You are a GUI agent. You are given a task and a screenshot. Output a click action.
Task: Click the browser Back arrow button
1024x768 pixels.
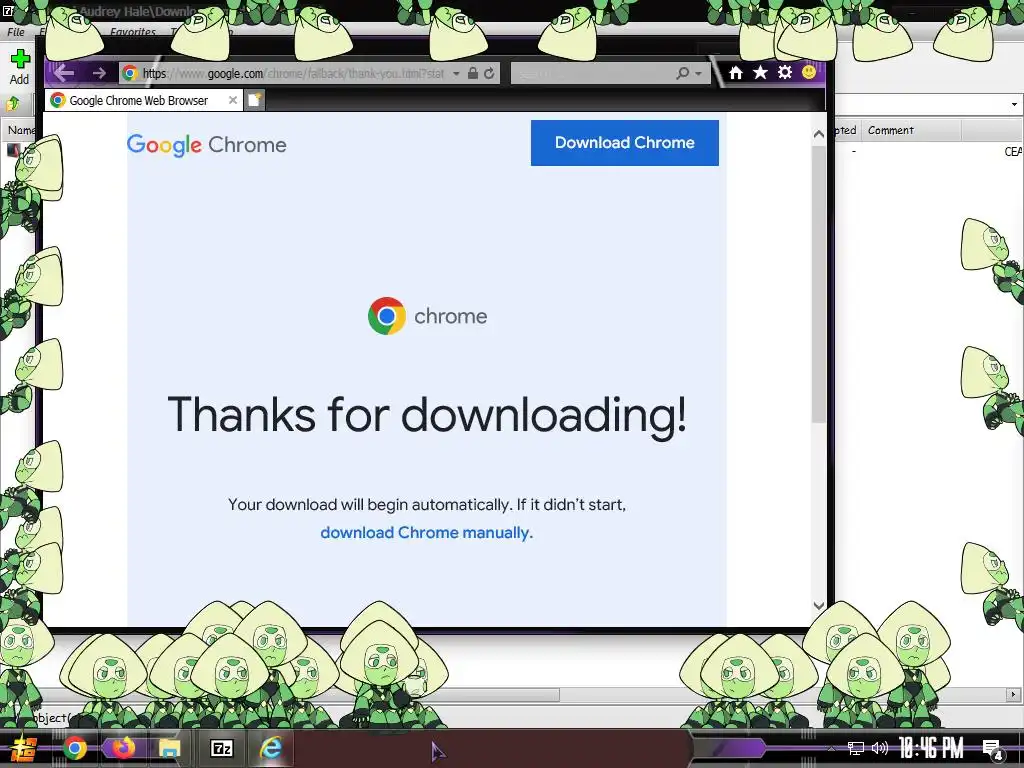(63, 72)
